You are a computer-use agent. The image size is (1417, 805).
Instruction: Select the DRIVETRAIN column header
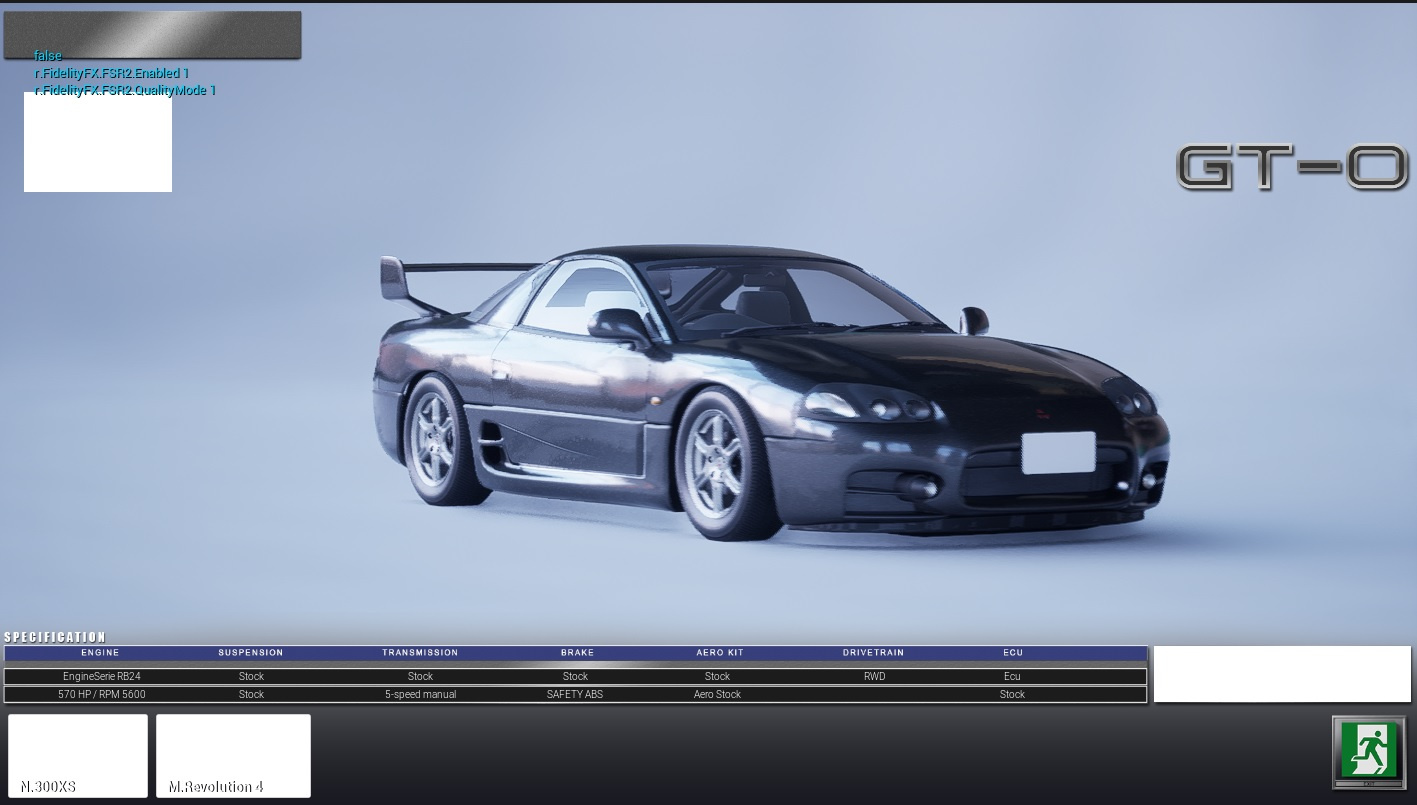tap(873, 653)
